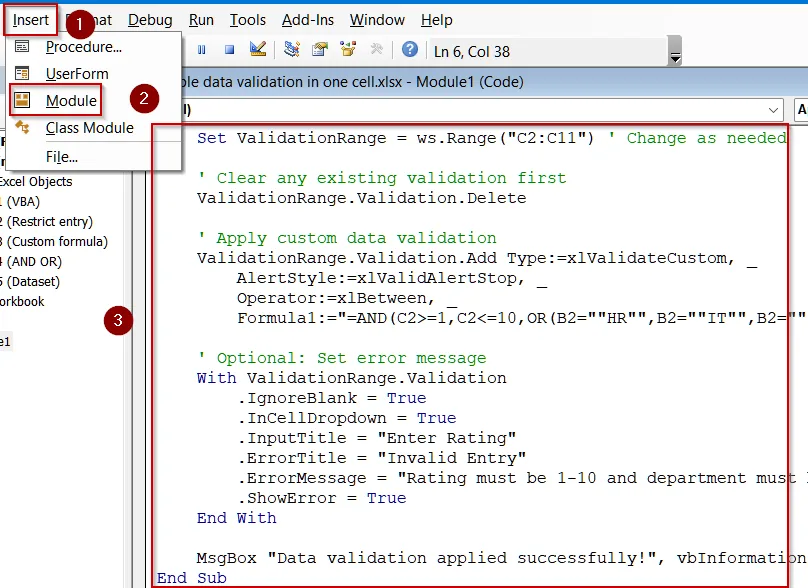Click the 'End Sub' line
This screenshot has height=588, width=808.
click(192, 578)
